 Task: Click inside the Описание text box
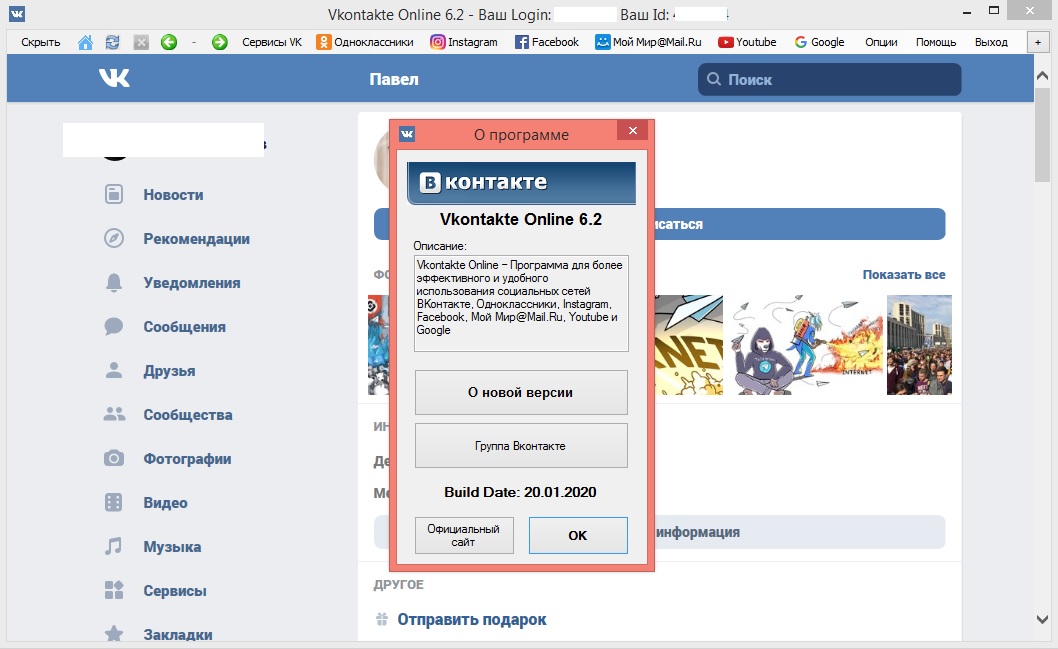(521, 304)
